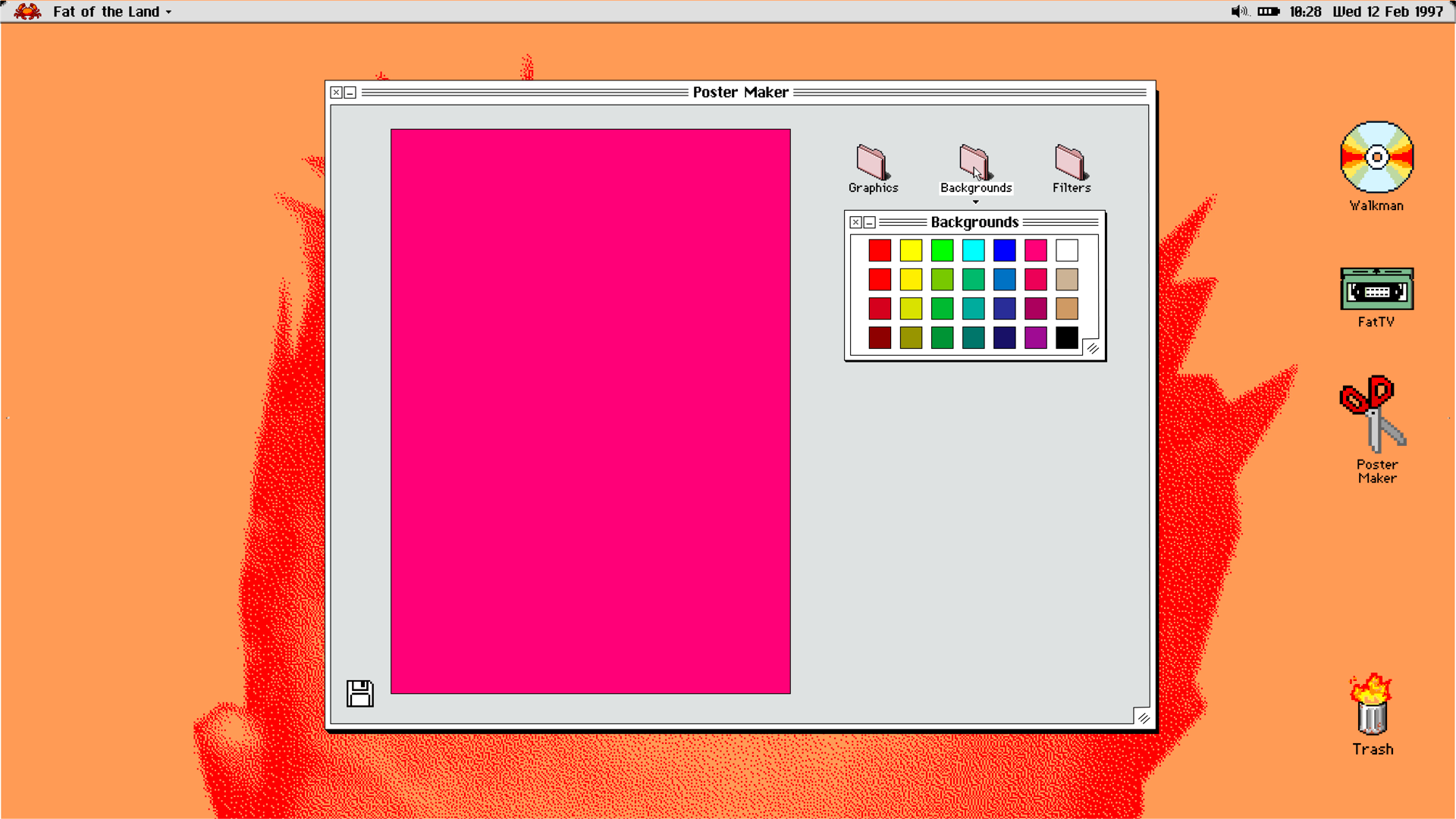This screenshot has height=819, width=1456.
Task: Select the white background swatch
Action: pos(1066,250)
